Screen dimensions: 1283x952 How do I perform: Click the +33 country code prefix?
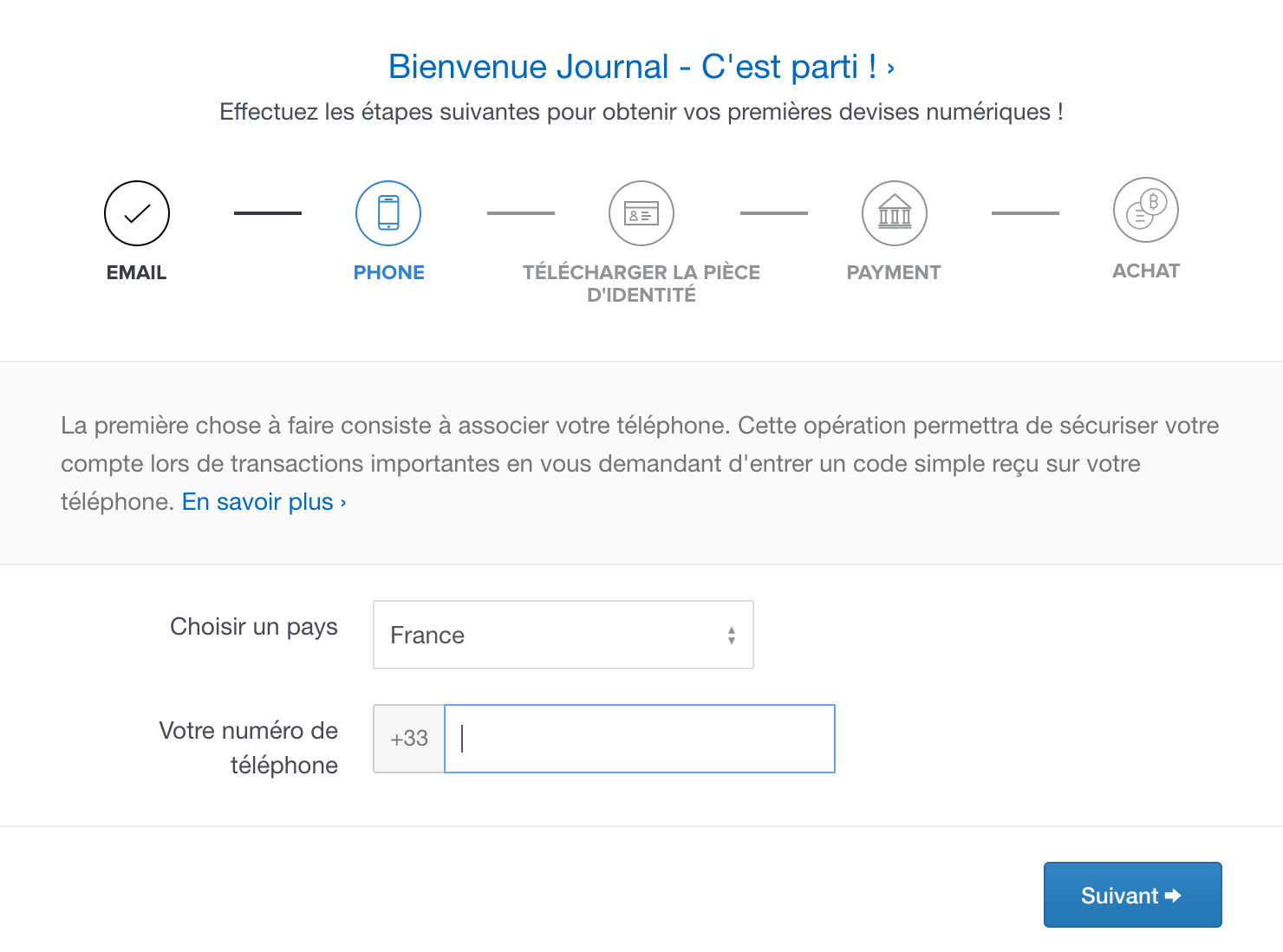click(409, 739)
